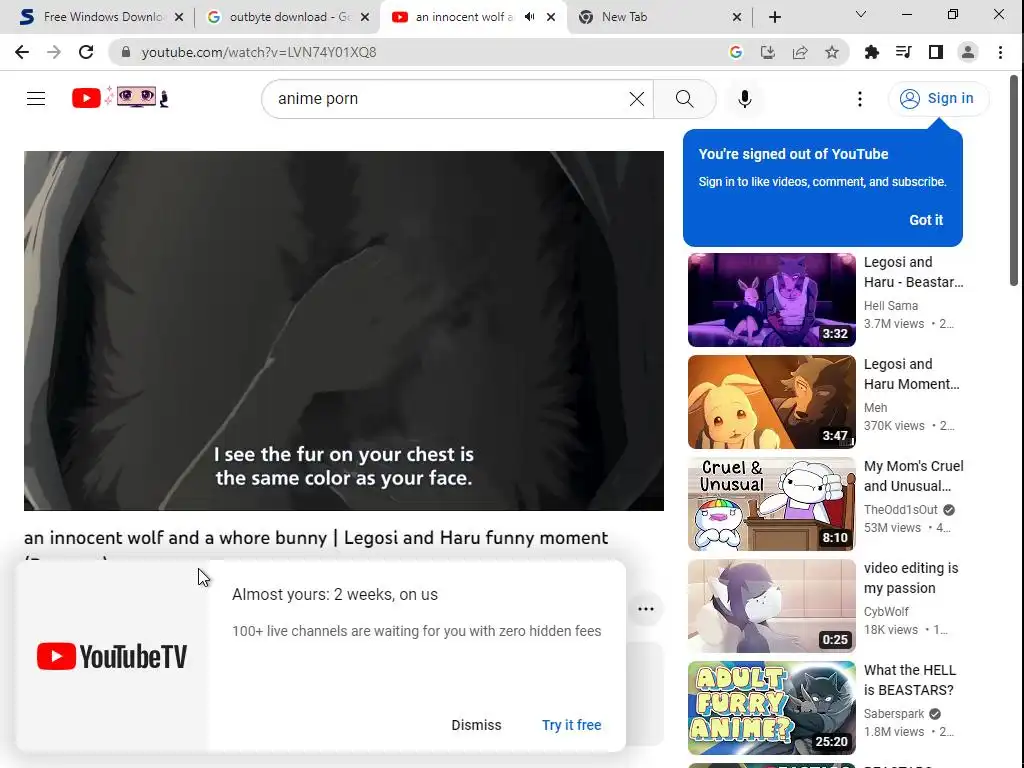The height and width of the screenshot is (768, 1024).
Task: View site info via lock icon
Action: click(x=126, y=52)
